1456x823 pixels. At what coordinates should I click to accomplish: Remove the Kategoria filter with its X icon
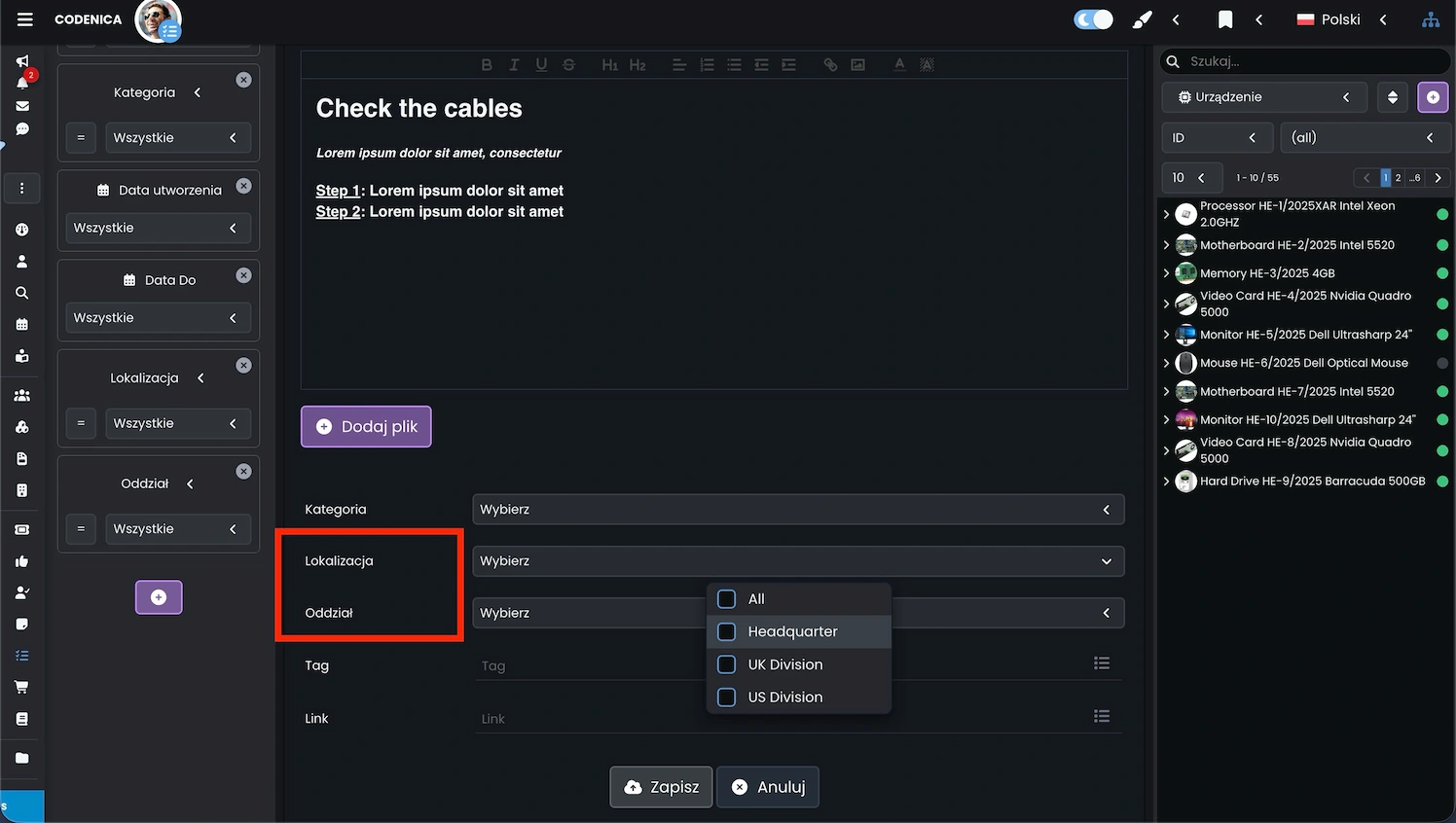(x=243, y=80)
